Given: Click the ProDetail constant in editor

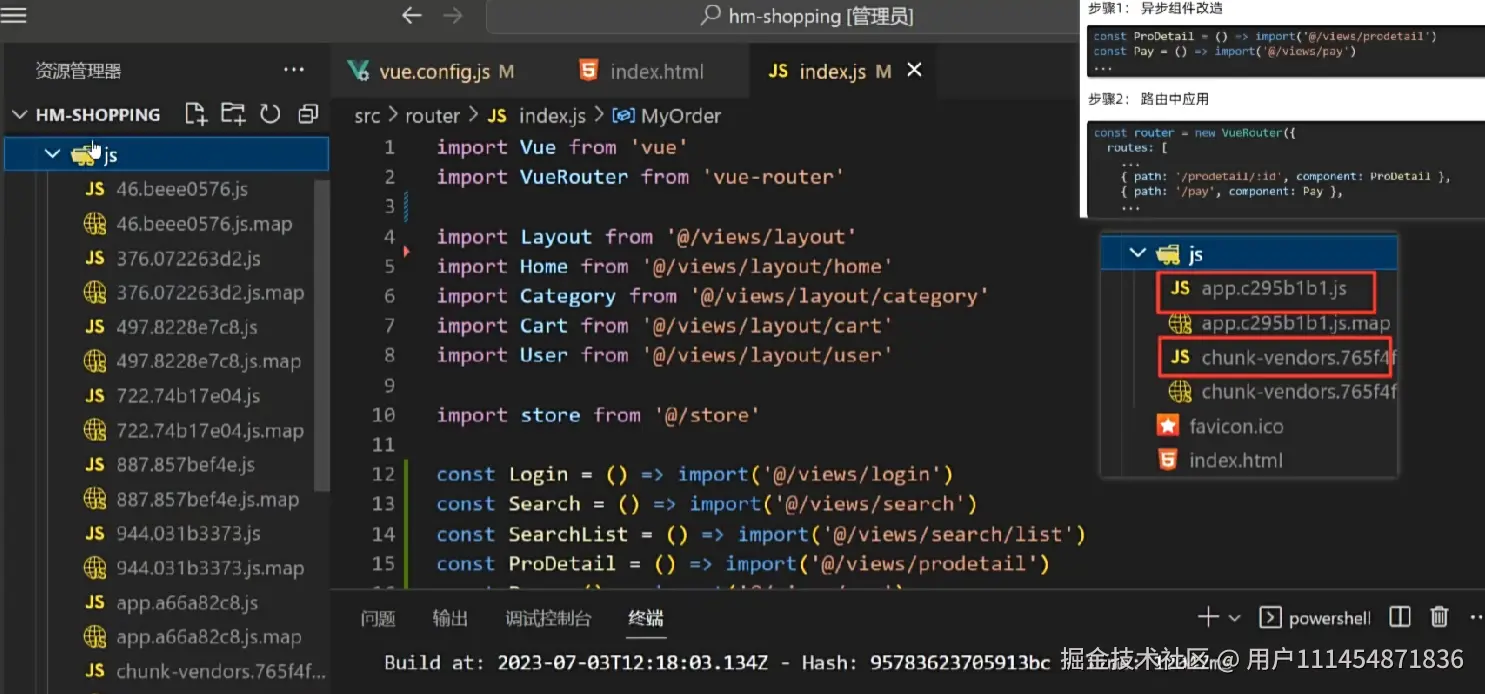Looking at the screenshot, I should (x=562, y=564).
